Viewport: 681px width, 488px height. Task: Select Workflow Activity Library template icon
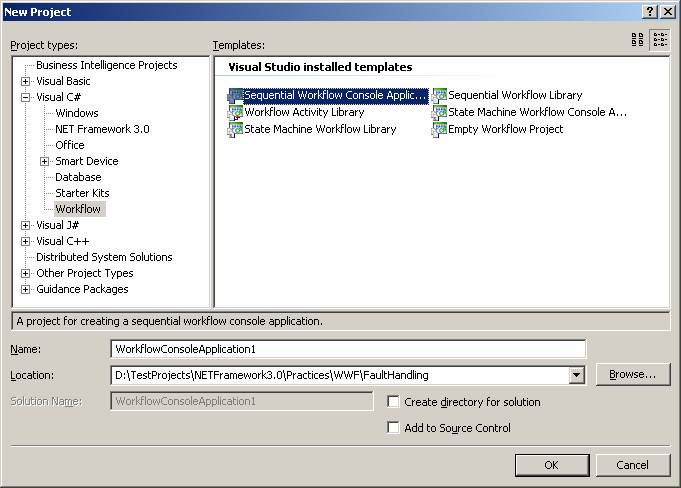coord(236,113)
